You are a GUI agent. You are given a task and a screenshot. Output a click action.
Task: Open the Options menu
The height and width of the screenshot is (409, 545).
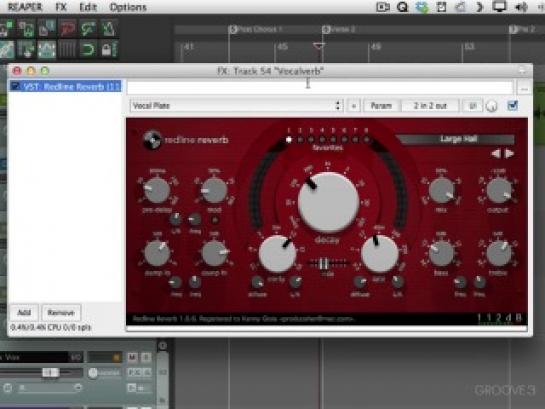coord(128,7)
